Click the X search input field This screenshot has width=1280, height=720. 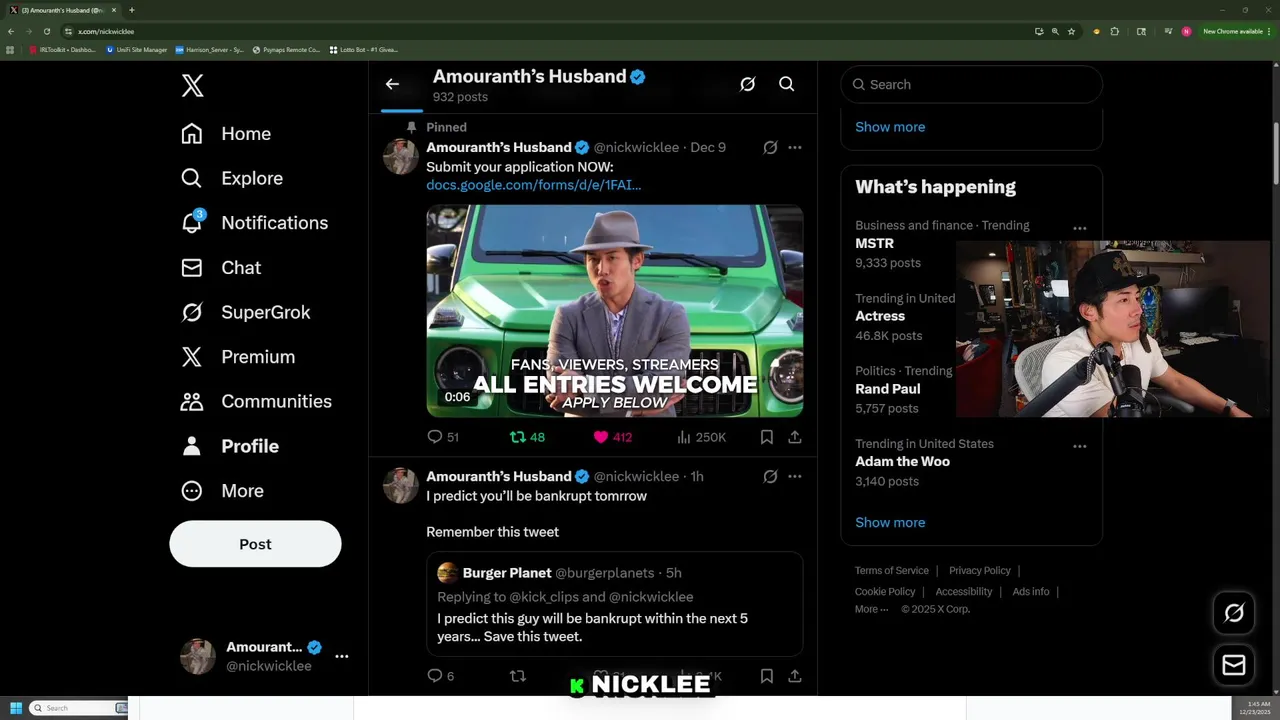972,85
